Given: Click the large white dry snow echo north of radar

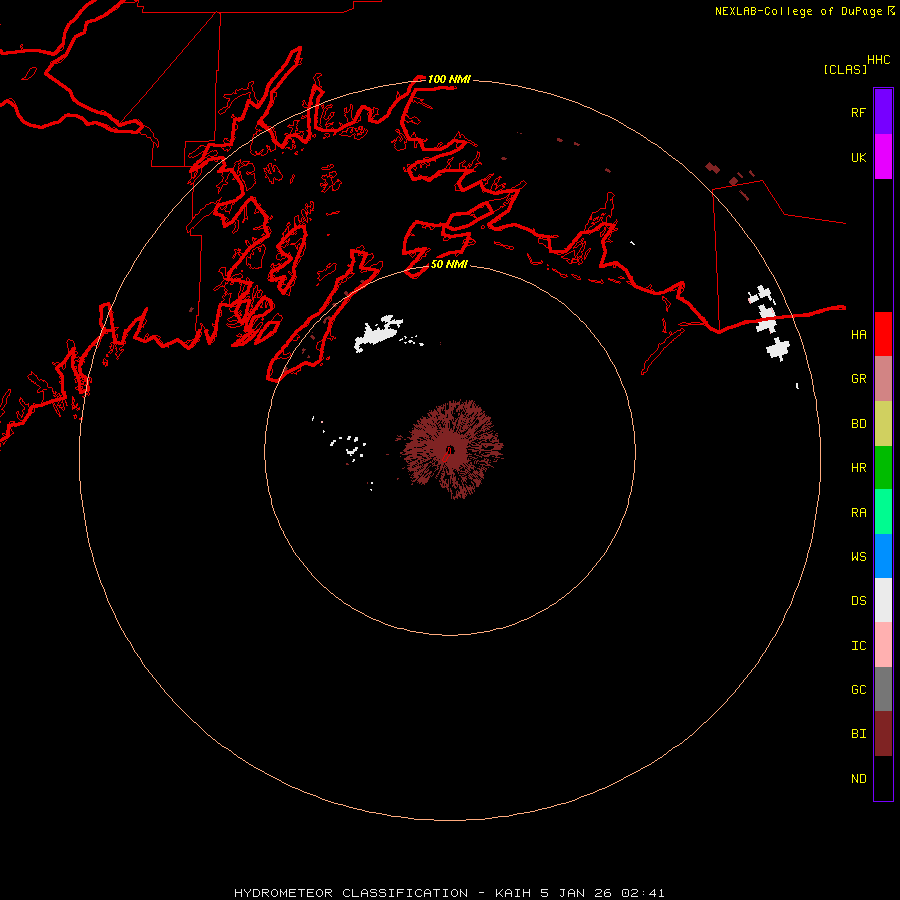Looking at the screenshot, I should 378,333.
